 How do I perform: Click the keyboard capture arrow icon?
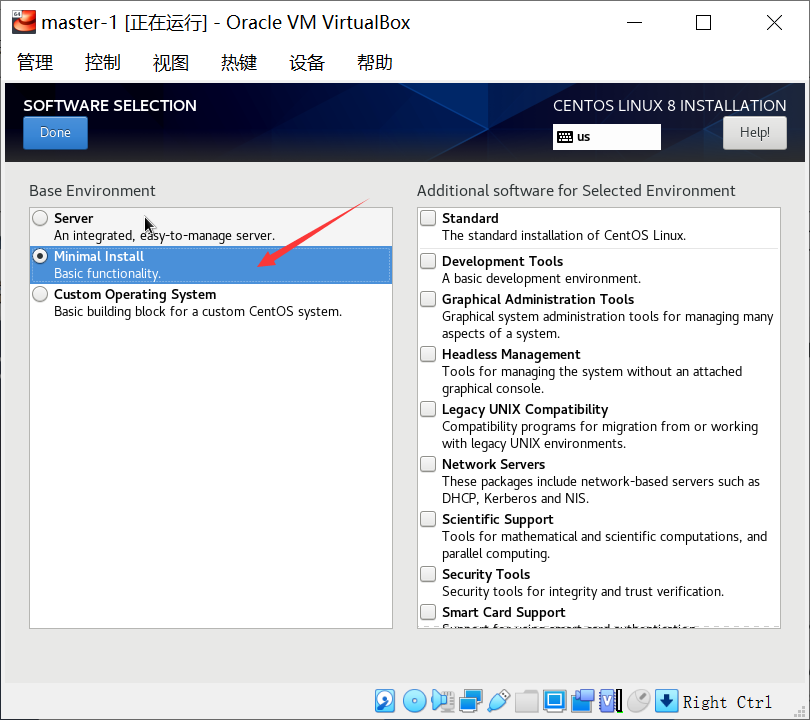(x=666, y=701)
